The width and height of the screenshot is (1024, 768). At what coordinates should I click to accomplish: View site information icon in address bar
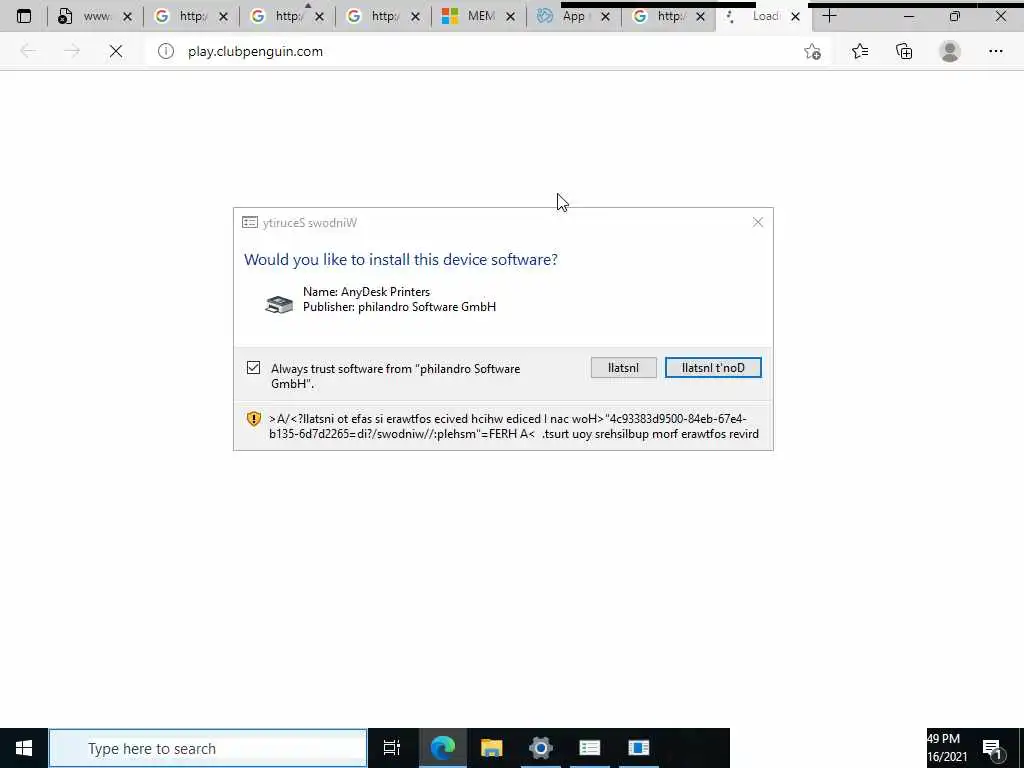pyautogui.click(x=166, y=51)
